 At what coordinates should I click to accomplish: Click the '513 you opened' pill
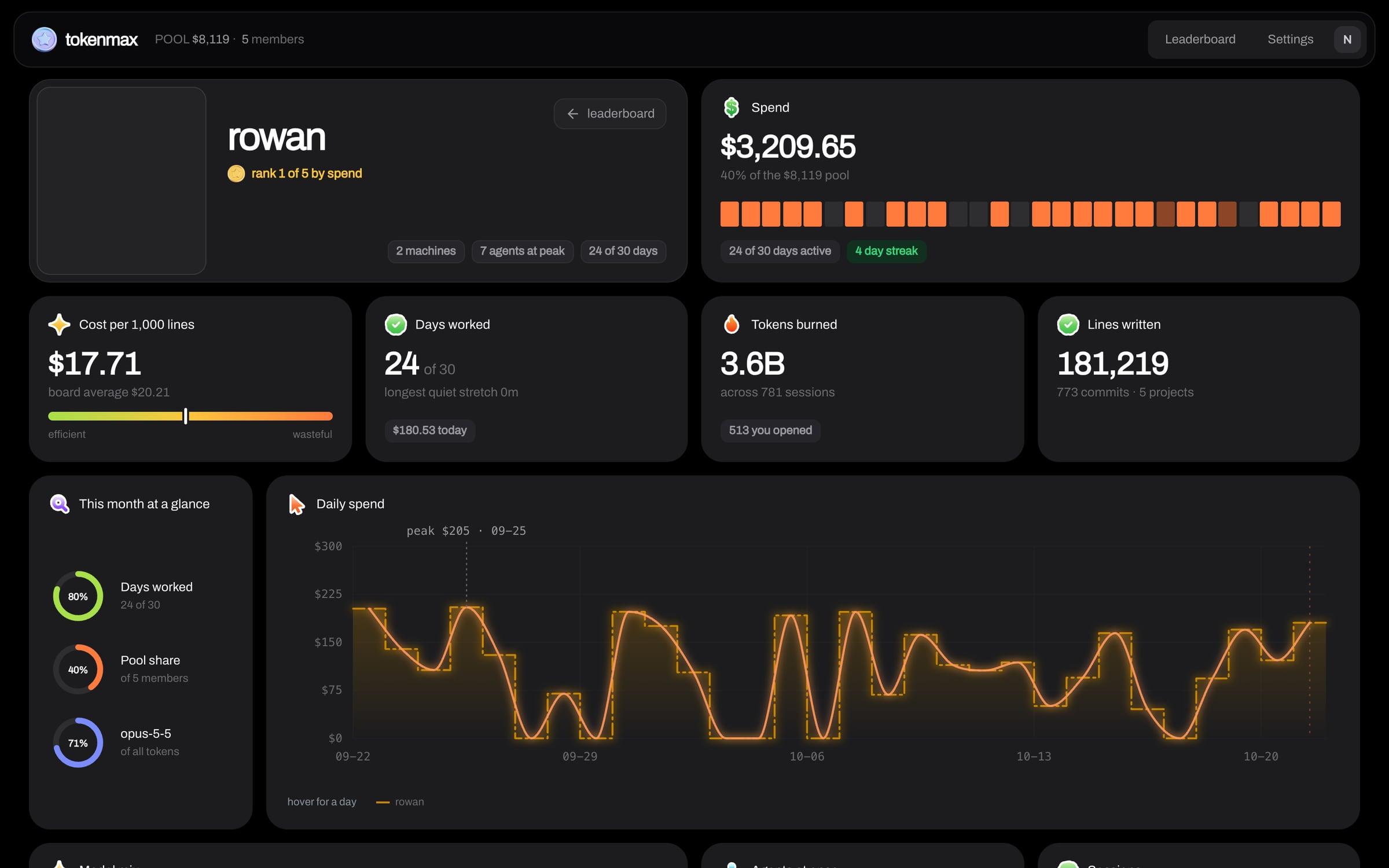(x=770, y=431)
